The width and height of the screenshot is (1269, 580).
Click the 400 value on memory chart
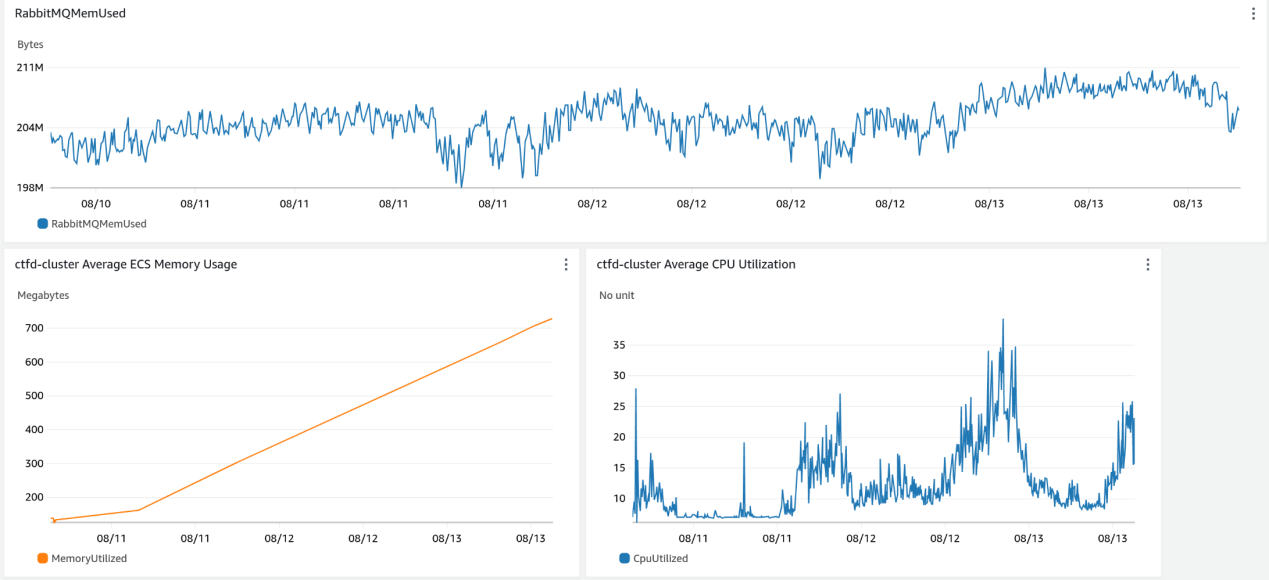coord(35,430)
